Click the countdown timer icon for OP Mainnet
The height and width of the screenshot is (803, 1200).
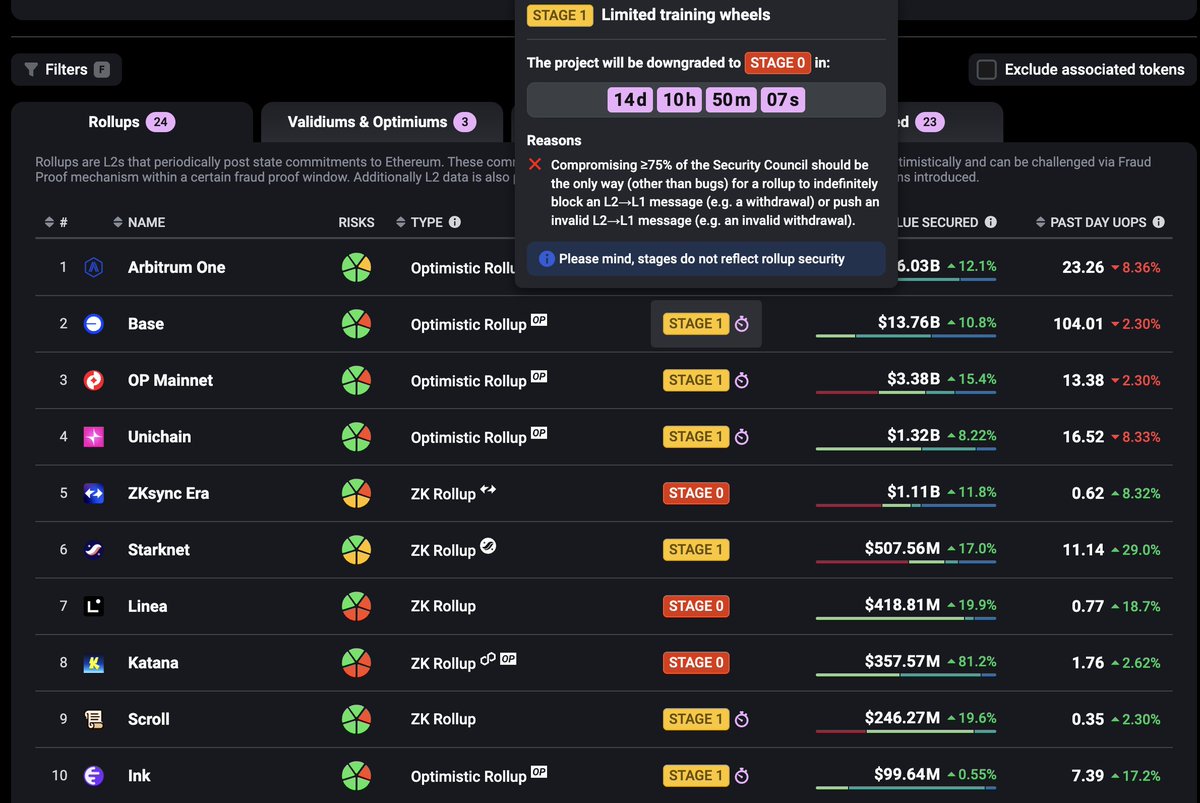(x=742, y=380)
